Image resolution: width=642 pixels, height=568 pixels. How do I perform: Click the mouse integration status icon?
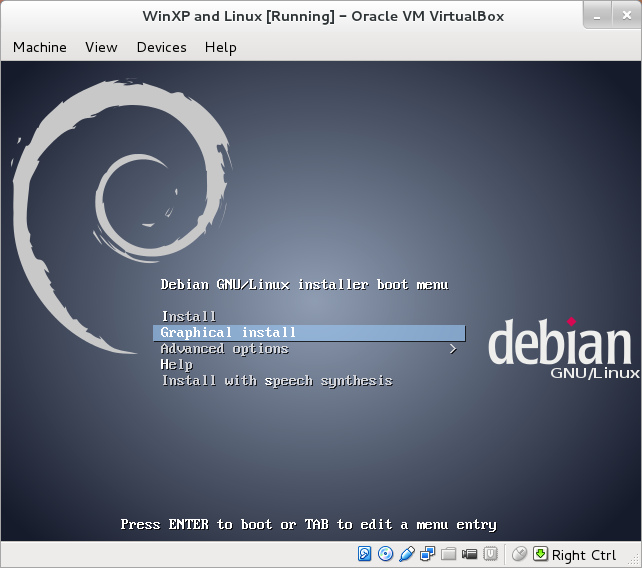tap(519, 554)
